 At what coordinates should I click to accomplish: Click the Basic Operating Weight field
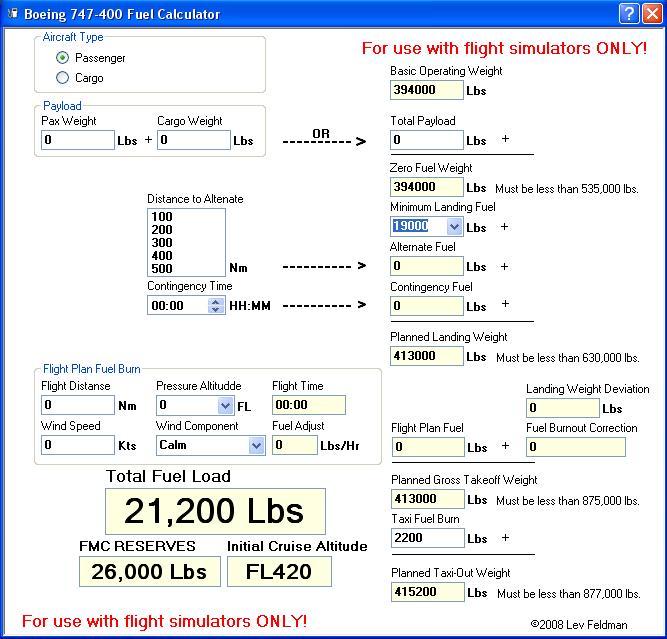pyautogui.click(x=427, y=90)
